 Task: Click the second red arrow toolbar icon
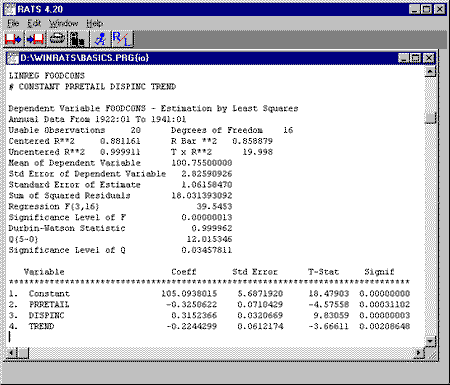click(35, 39)
